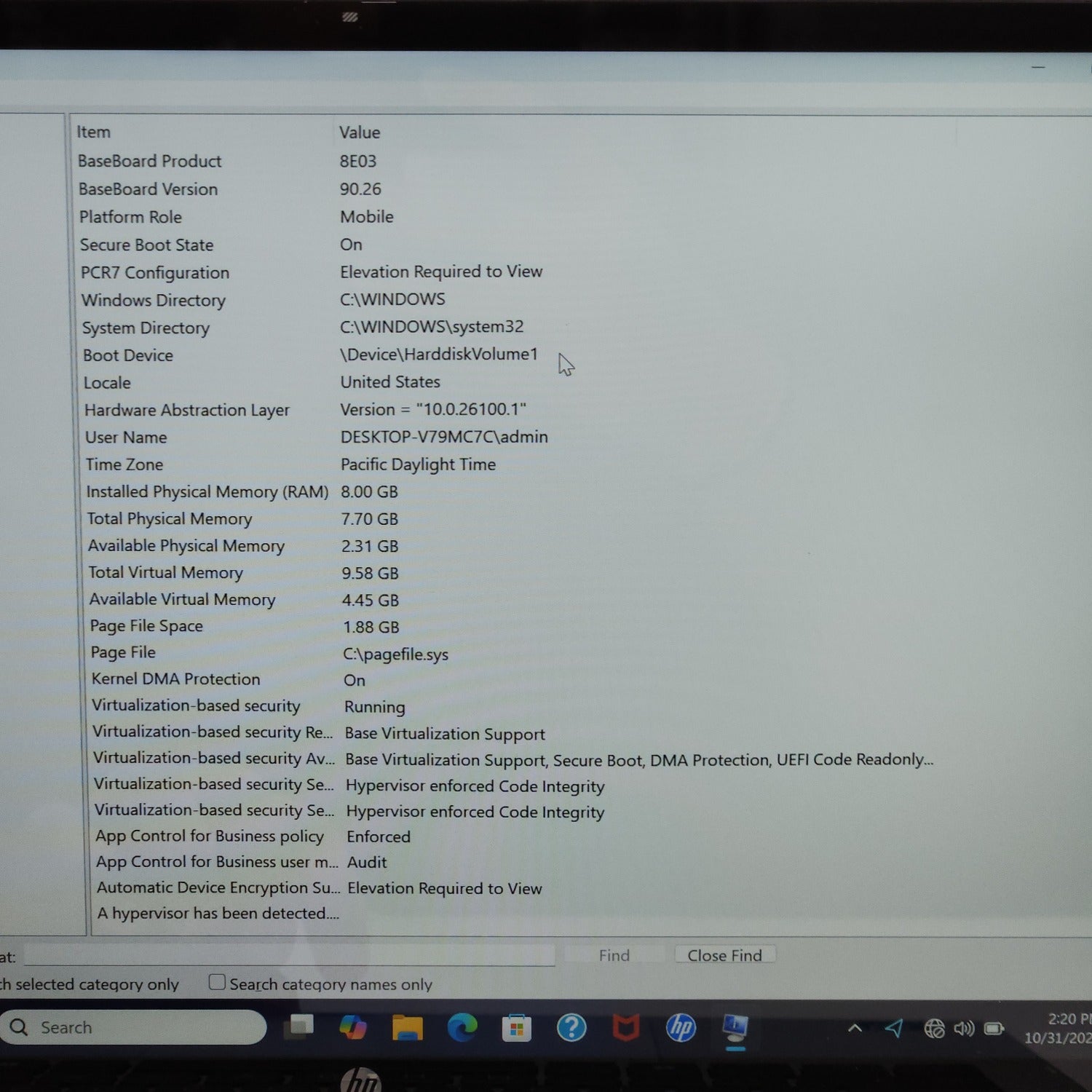Click the taskbar Search box
Image resolution: width=1092 pixels, height=1092 pixels.
135,1027
